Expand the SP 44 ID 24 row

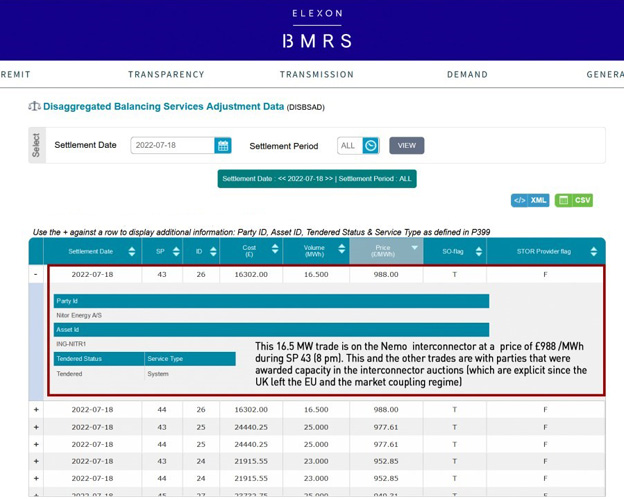(36, 478)
